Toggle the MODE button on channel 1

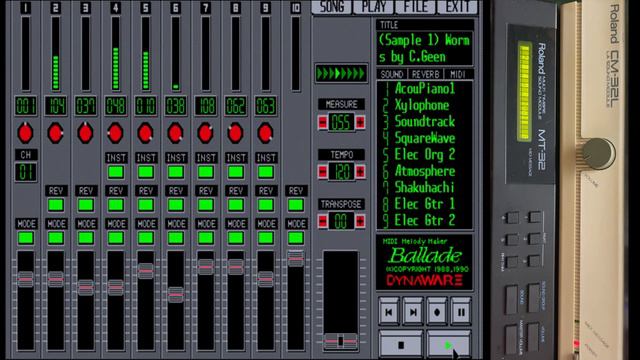(x=26, y=238)
